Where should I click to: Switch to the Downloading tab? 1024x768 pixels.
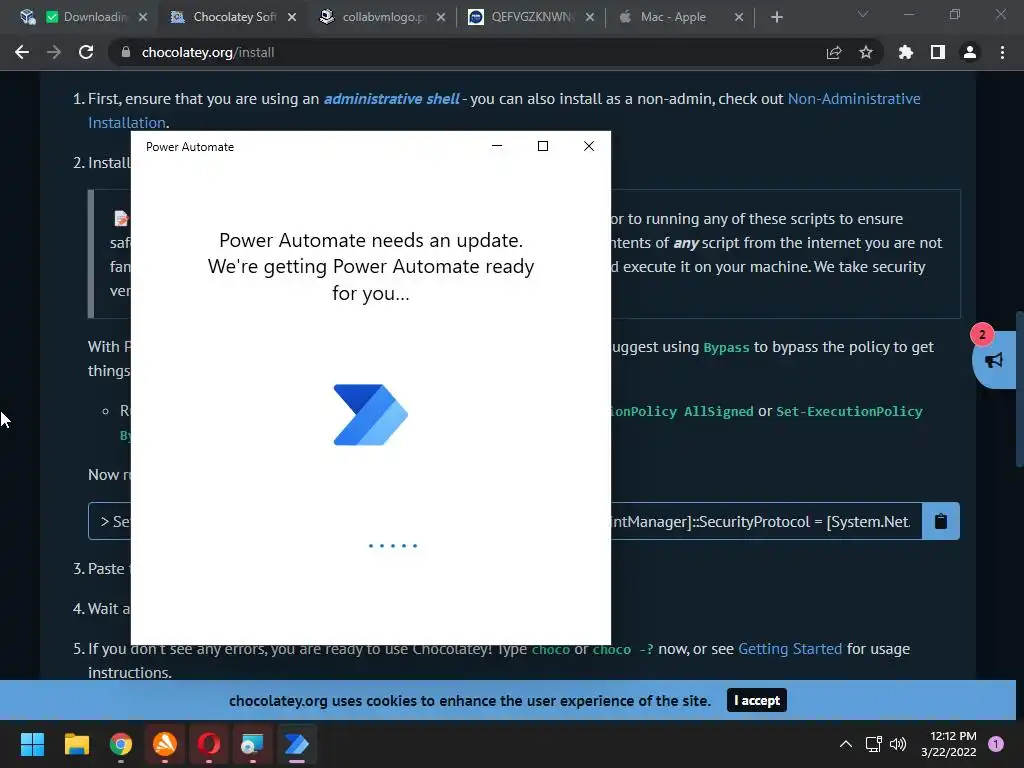(85, 17)
